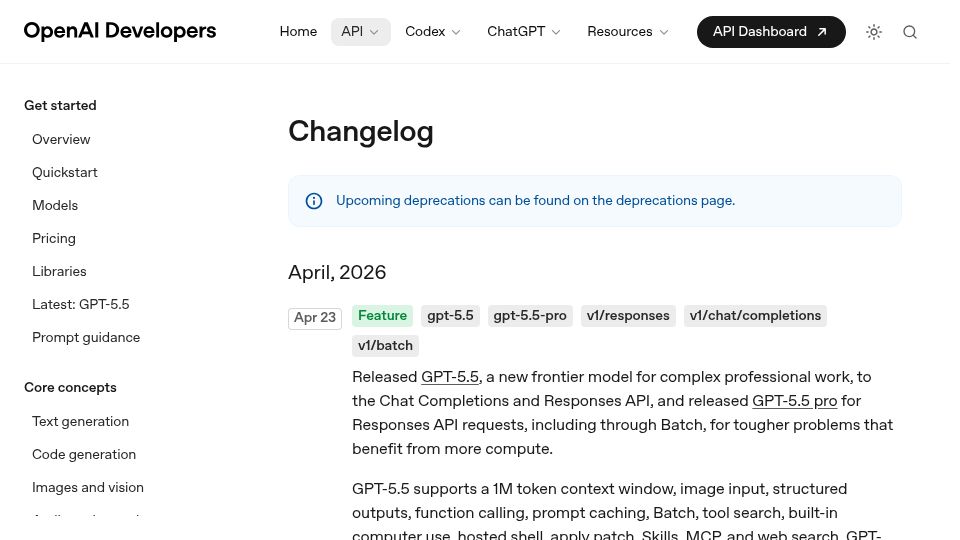Image resolution: width=960 pixels, height=540 pixels.
Task: Click the info icon in deprecations banner
Action: pyautogui.click(x=313, y=201)
